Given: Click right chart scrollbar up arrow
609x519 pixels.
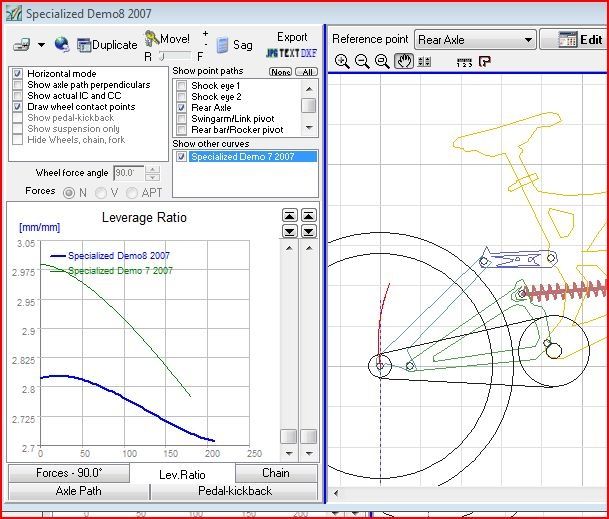Looking at the screenshot, I should point(309,248).
